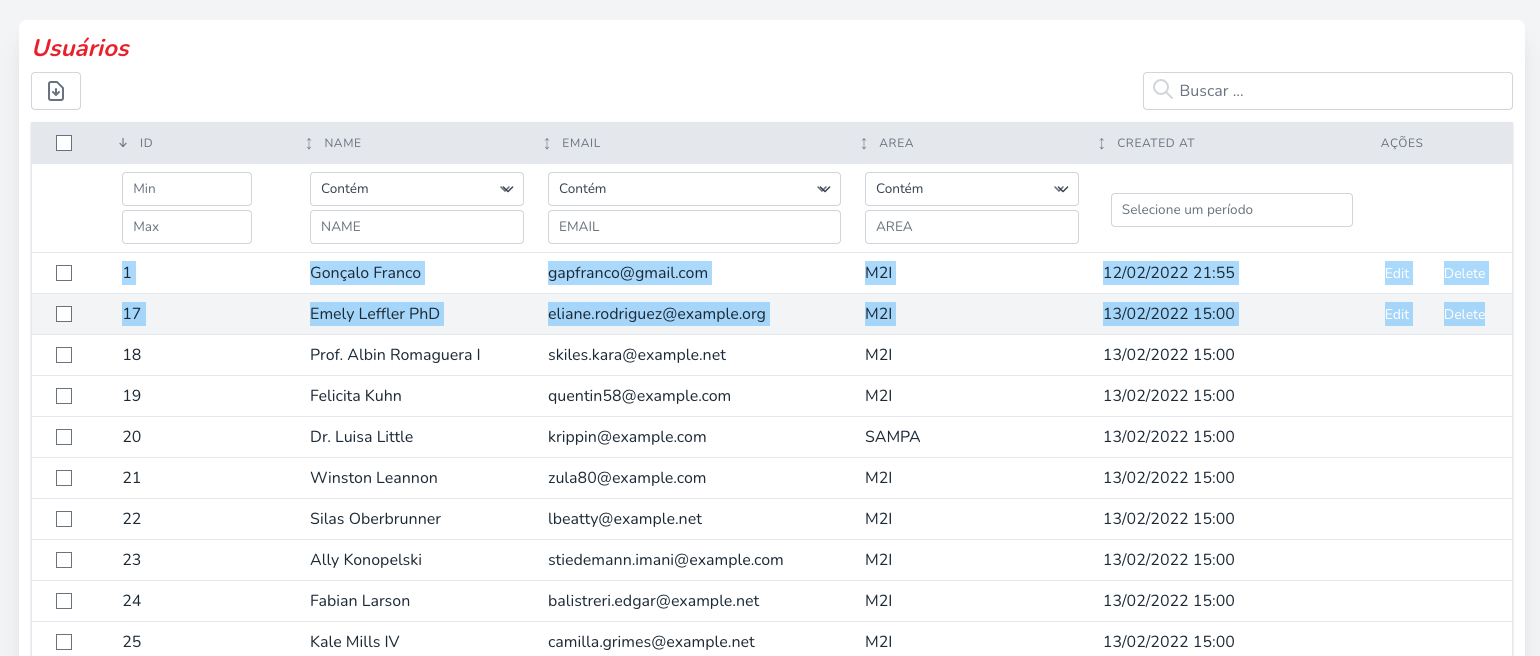Click email zula80@example.com
Screen dimensions: 1540x656
(x=627, y=478)
